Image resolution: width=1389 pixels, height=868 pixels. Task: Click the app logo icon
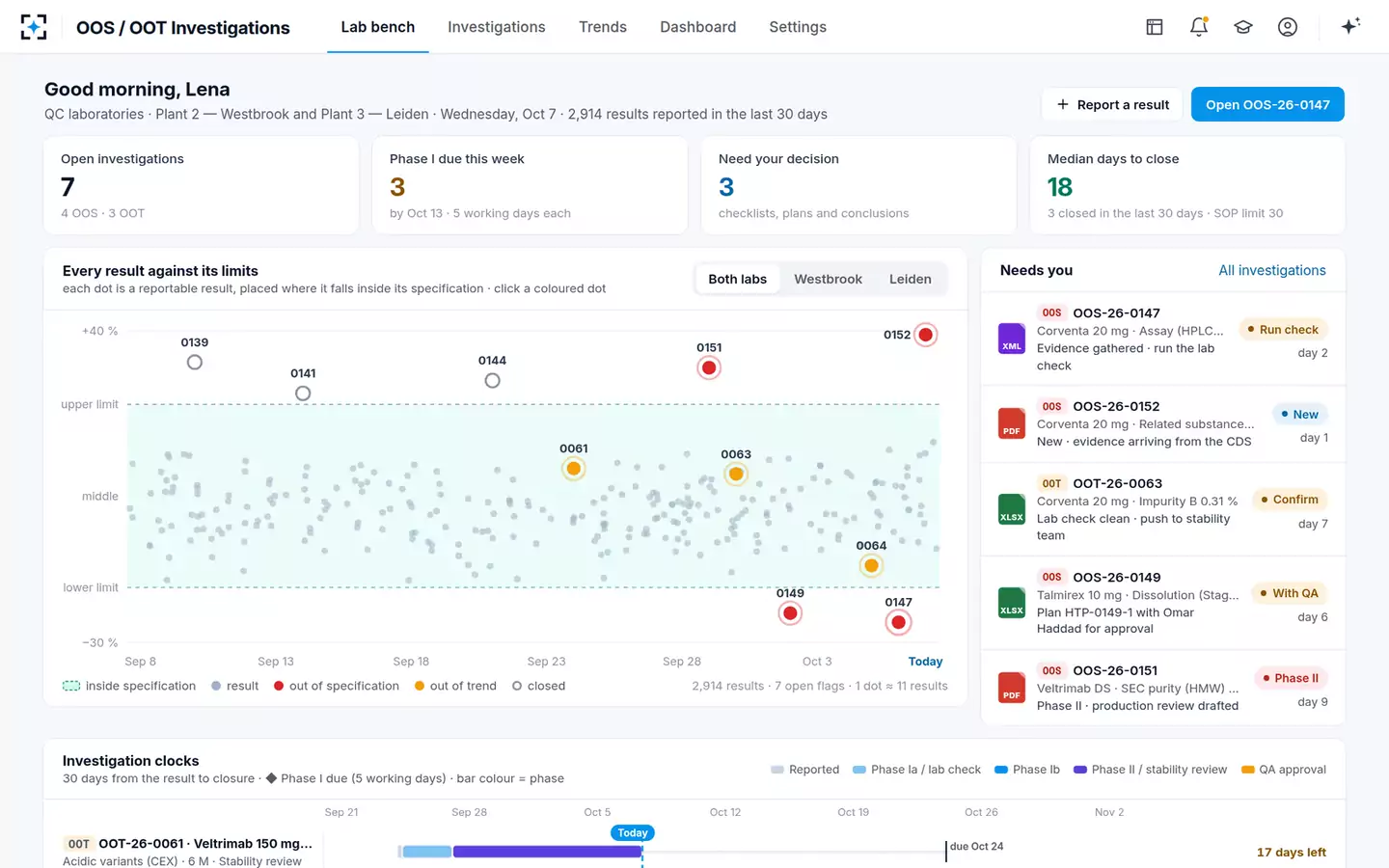(x=34, y=27)
